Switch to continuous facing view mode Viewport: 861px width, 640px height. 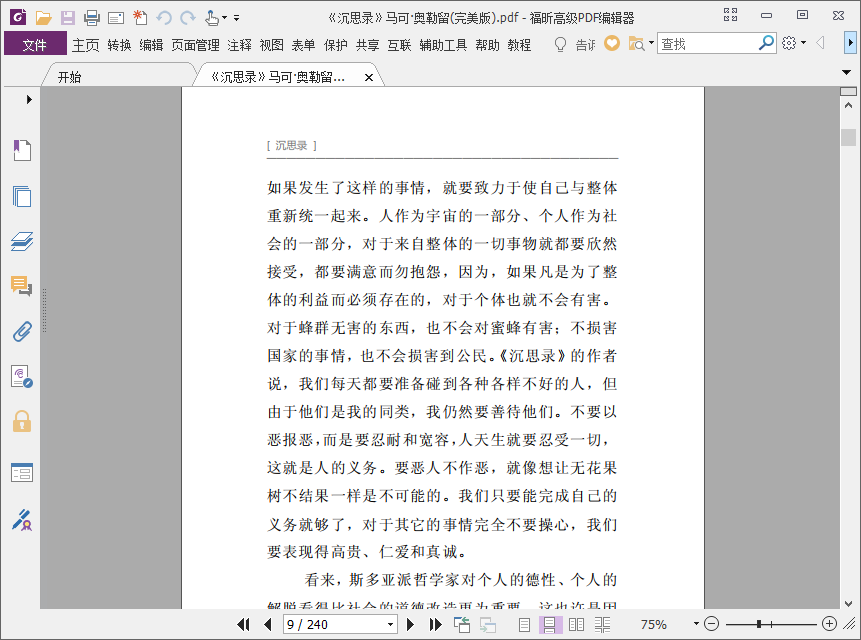(602, 625)
